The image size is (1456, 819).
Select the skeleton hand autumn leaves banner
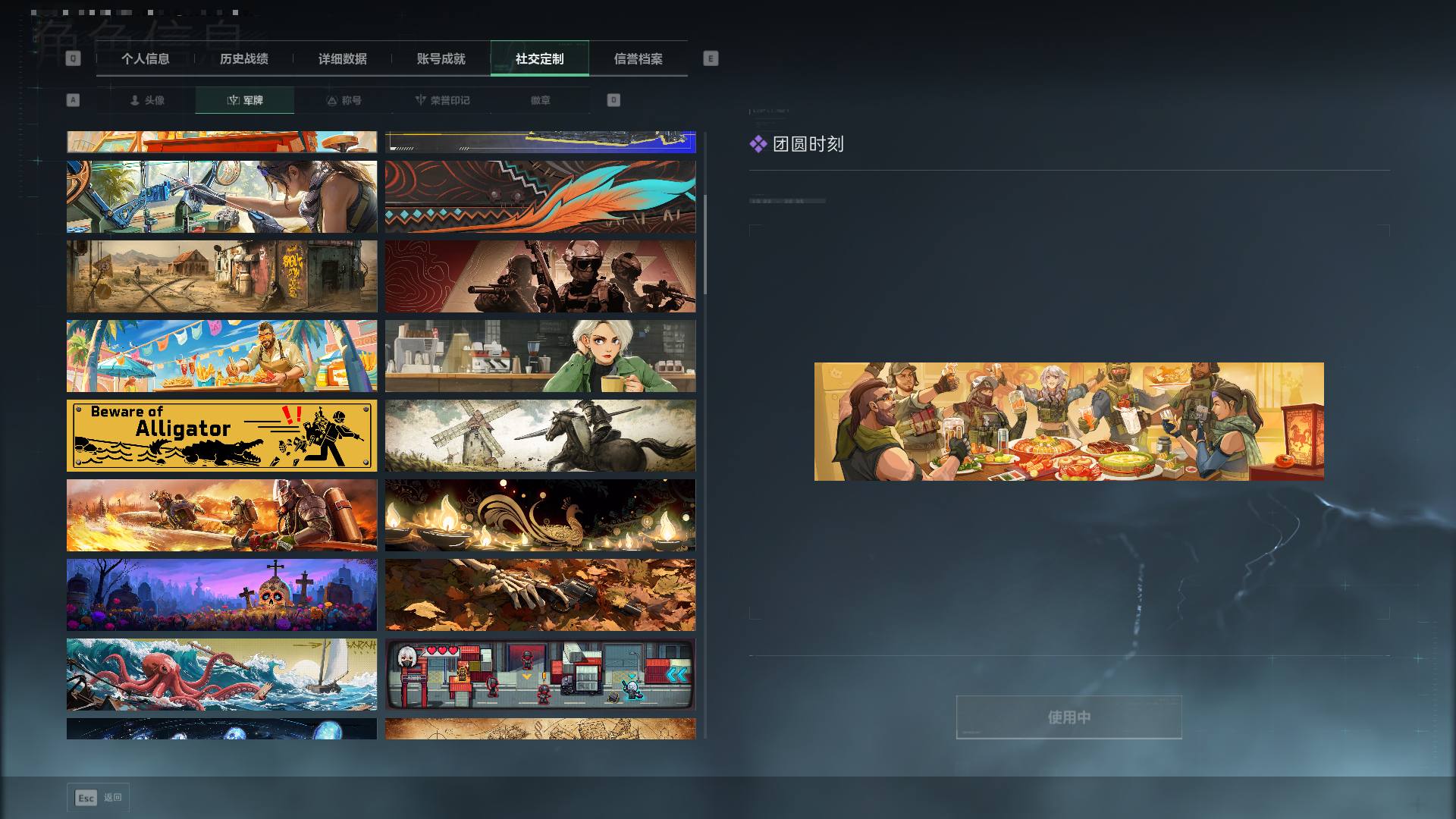540,595
